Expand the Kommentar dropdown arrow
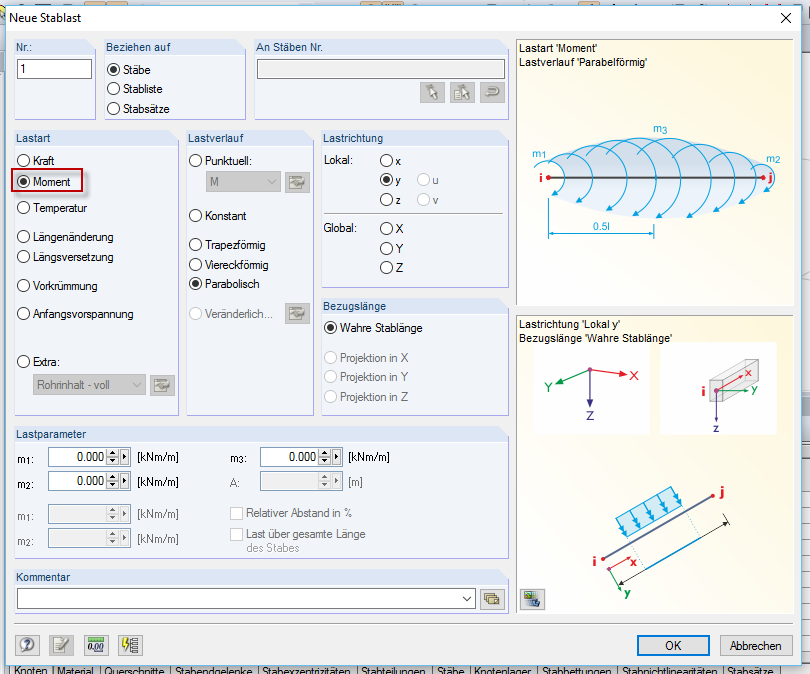This screenshot has height=674, width=810. point(466,599)
